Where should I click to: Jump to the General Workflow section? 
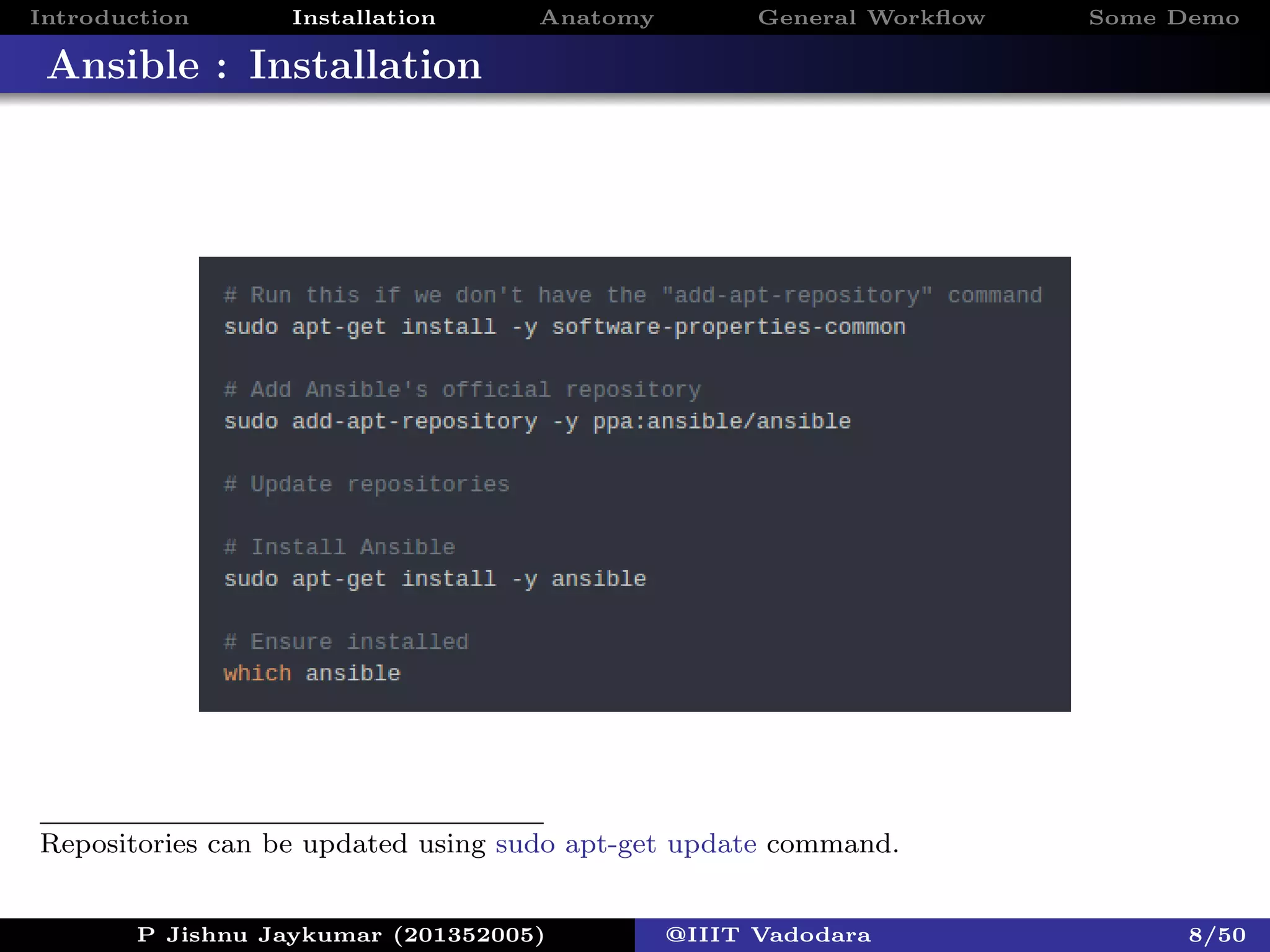tap(871, 17)
